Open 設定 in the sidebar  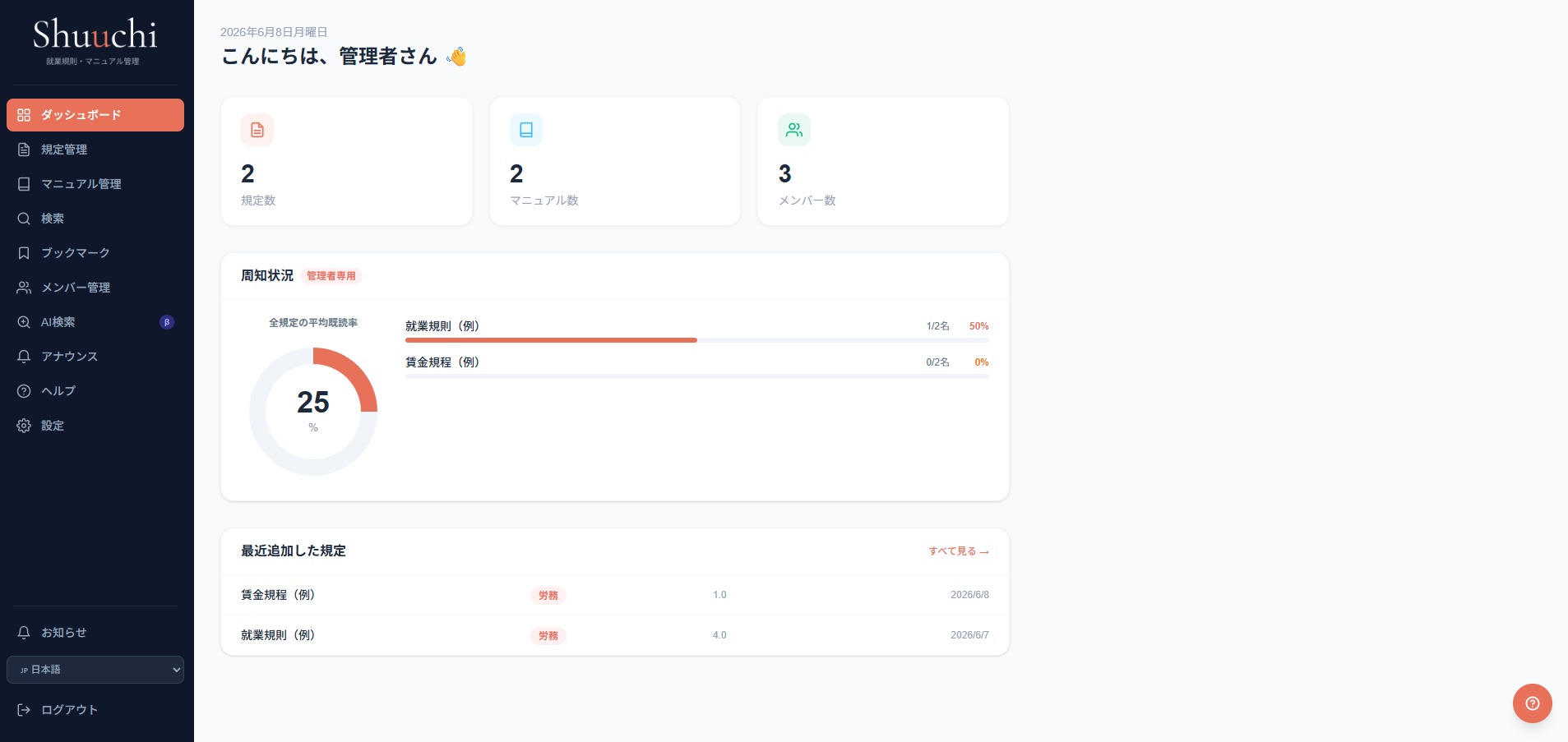click(x=95, y=426)
